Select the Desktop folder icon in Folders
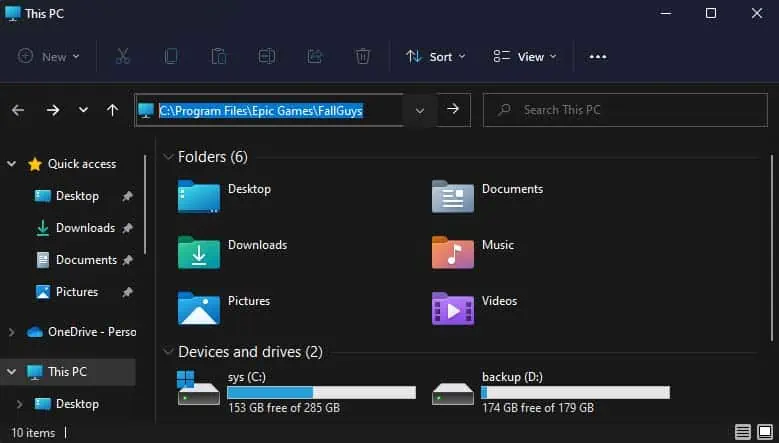 click(199, 196)
